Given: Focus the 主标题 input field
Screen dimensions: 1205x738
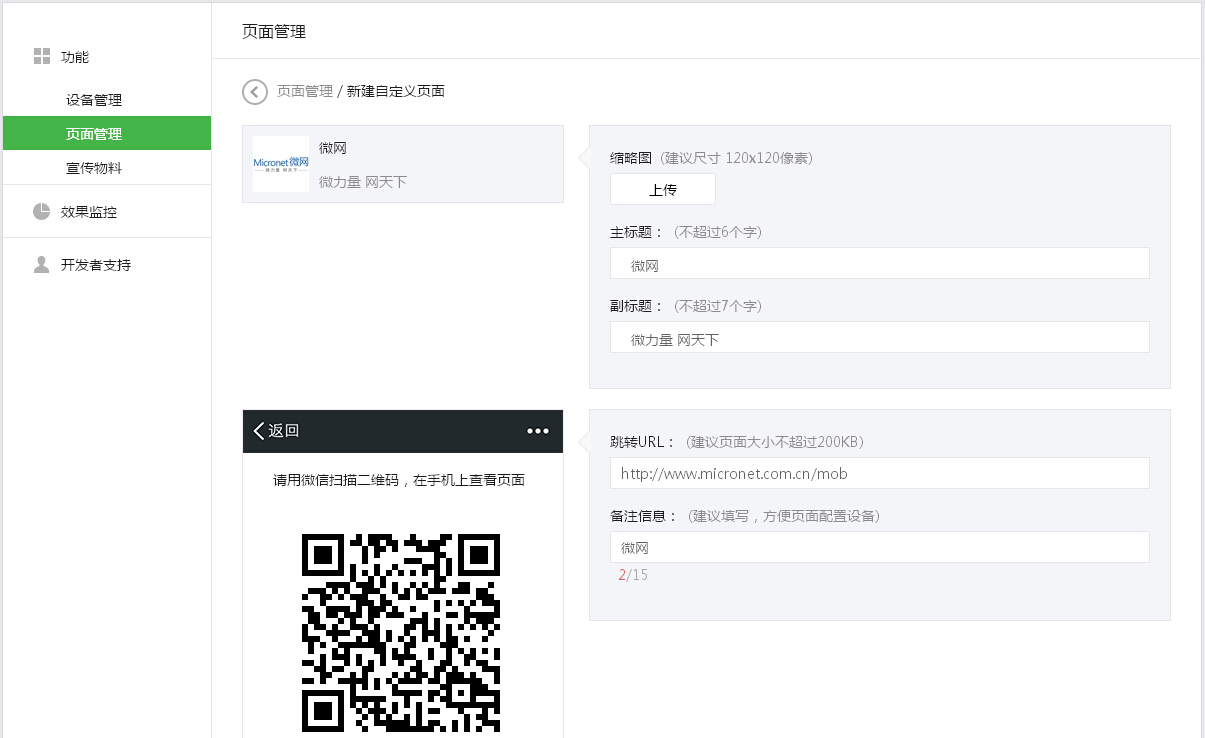Looking at the screenshot, I should coord(880,263).
